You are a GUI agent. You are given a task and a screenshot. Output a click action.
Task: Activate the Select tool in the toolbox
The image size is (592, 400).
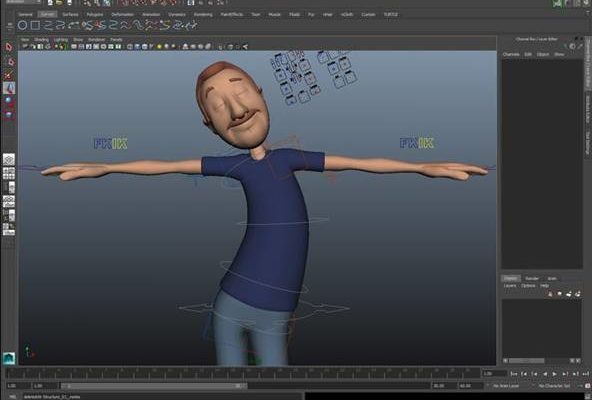click(x=9, y=47)
